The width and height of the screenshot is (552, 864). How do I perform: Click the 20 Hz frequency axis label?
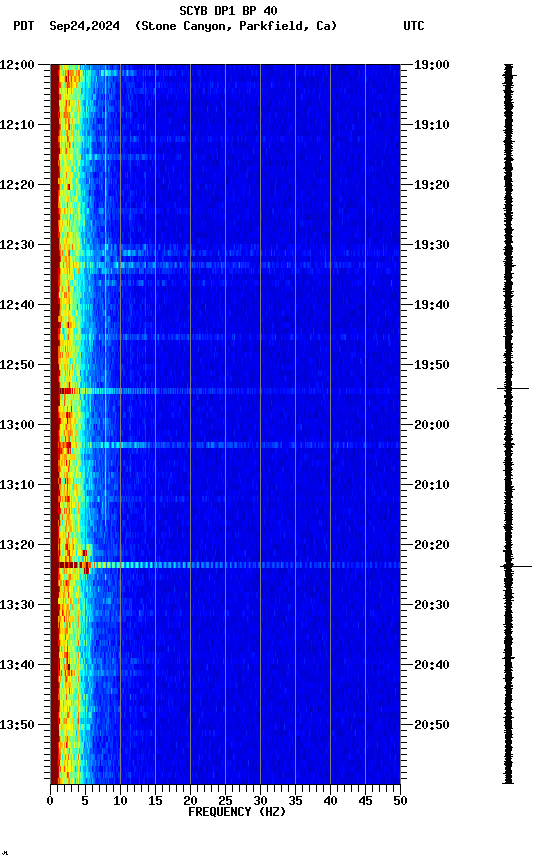190,802
